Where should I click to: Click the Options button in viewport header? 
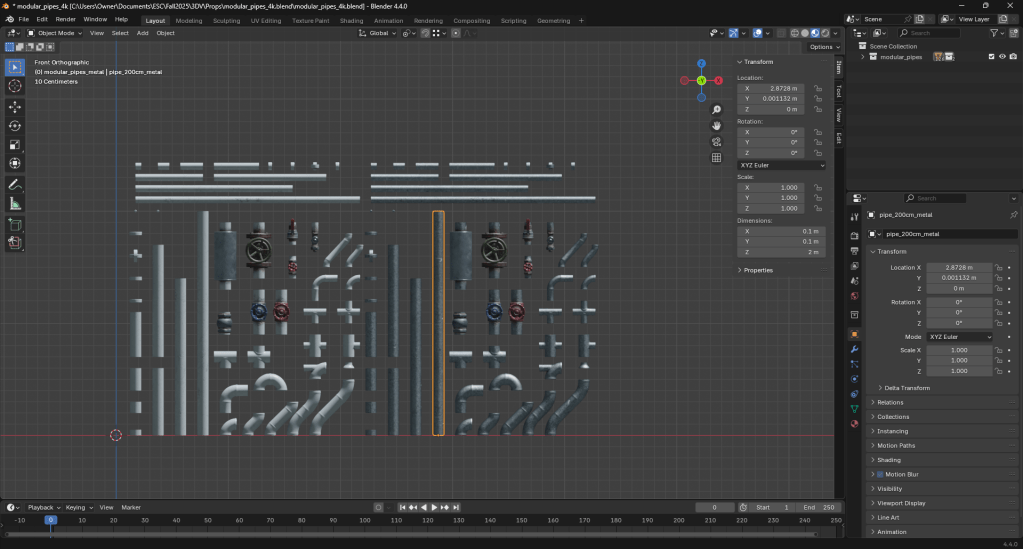tap(821, 47)
